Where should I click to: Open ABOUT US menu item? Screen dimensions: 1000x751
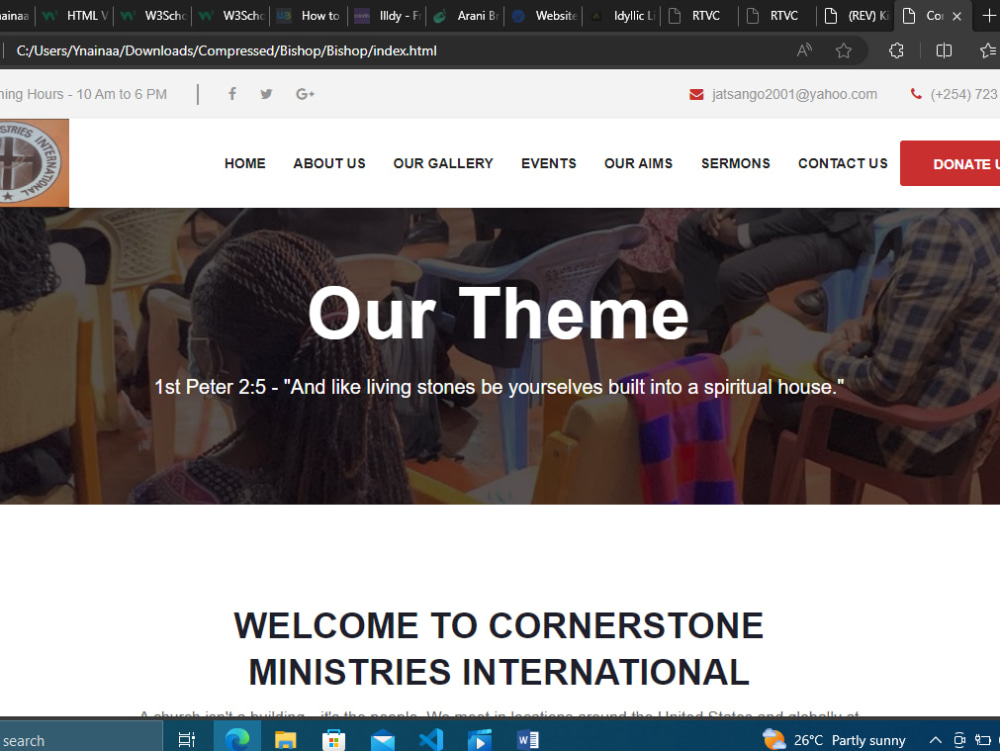click(x=329, y=163)
